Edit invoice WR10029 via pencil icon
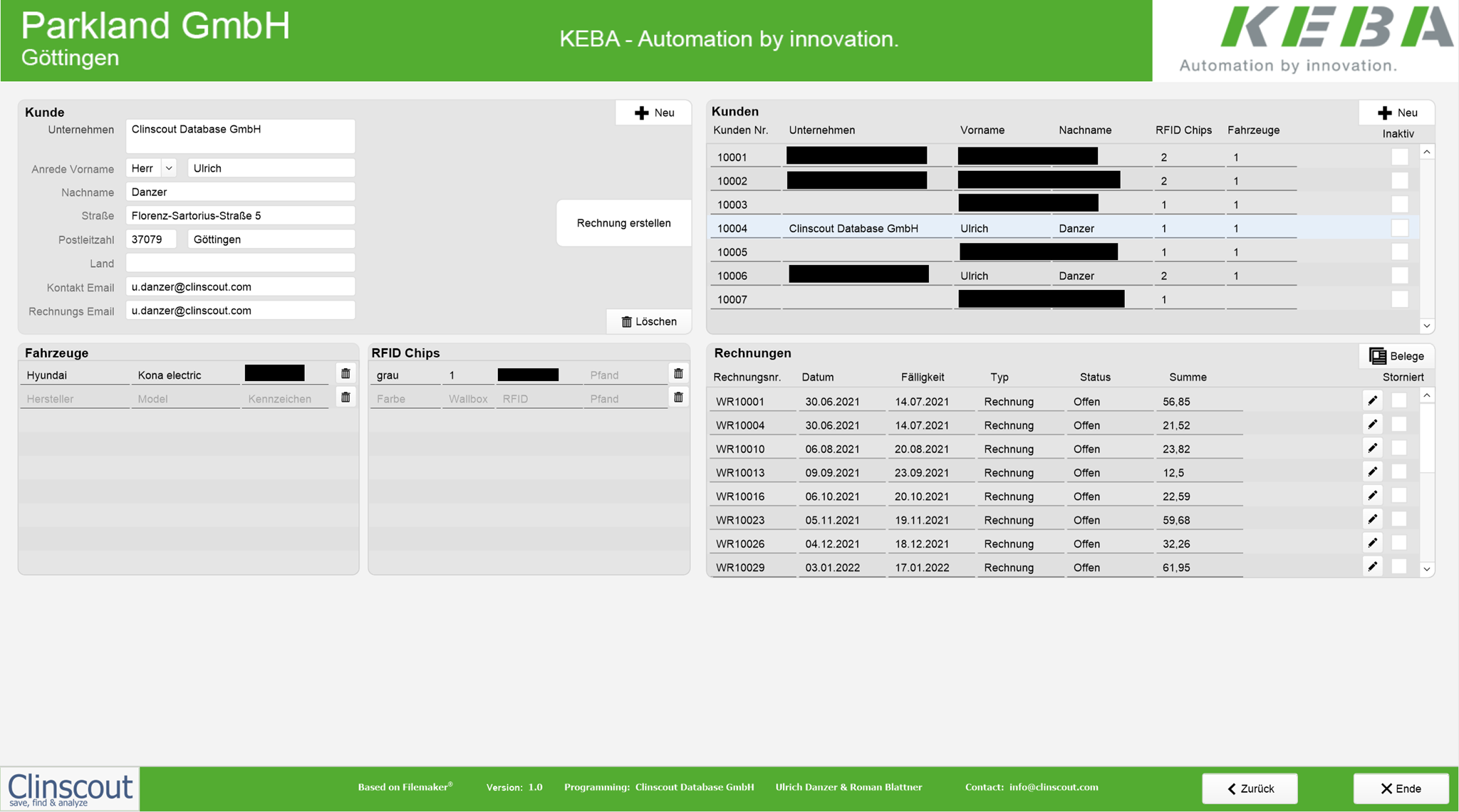Screen dimensions: 1459x812 coord(1372,566)
